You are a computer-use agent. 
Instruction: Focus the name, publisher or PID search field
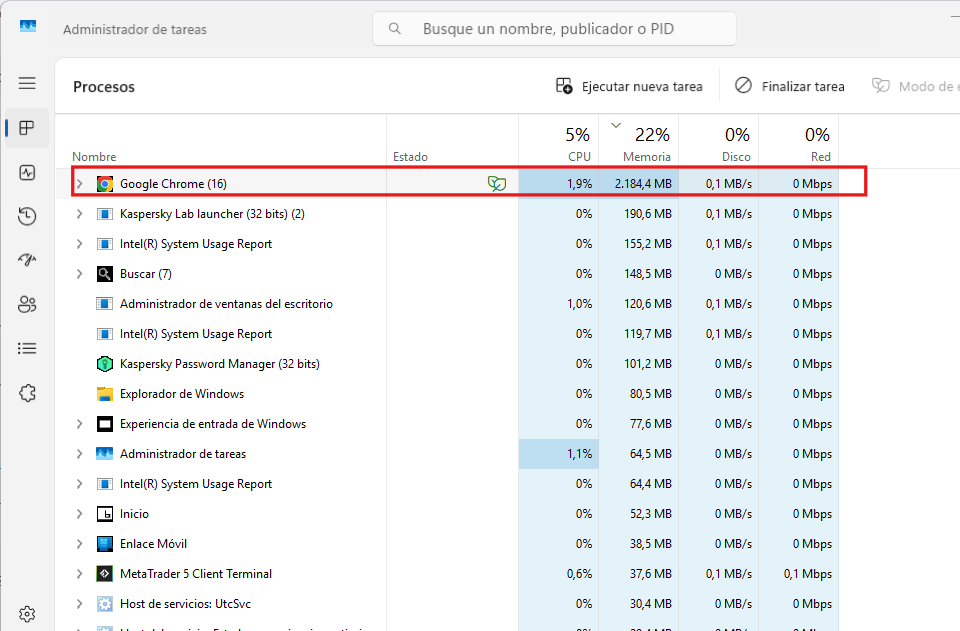(x=554, y=29)
